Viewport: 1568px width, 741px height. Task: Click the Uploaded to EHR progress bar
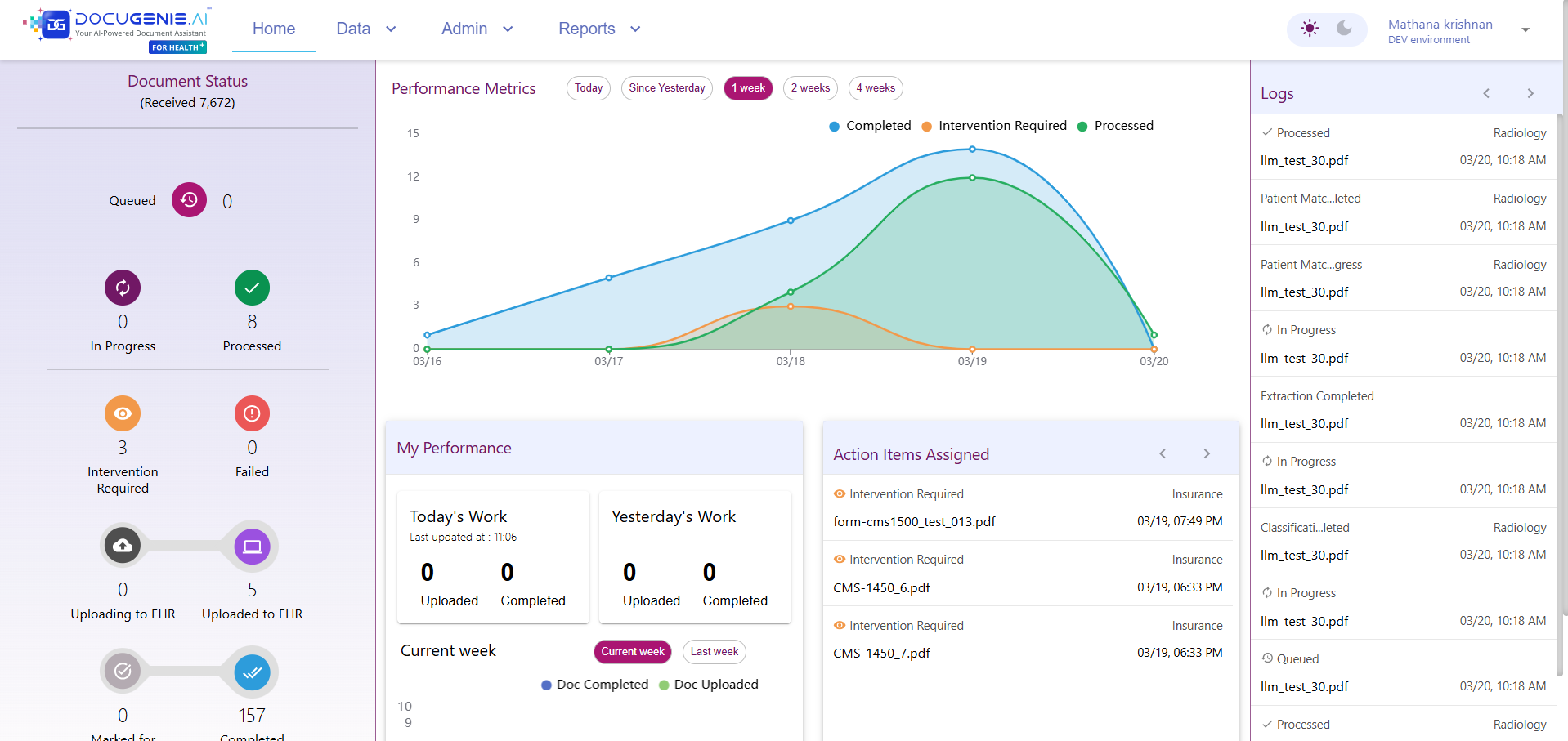tap(186, 546)
